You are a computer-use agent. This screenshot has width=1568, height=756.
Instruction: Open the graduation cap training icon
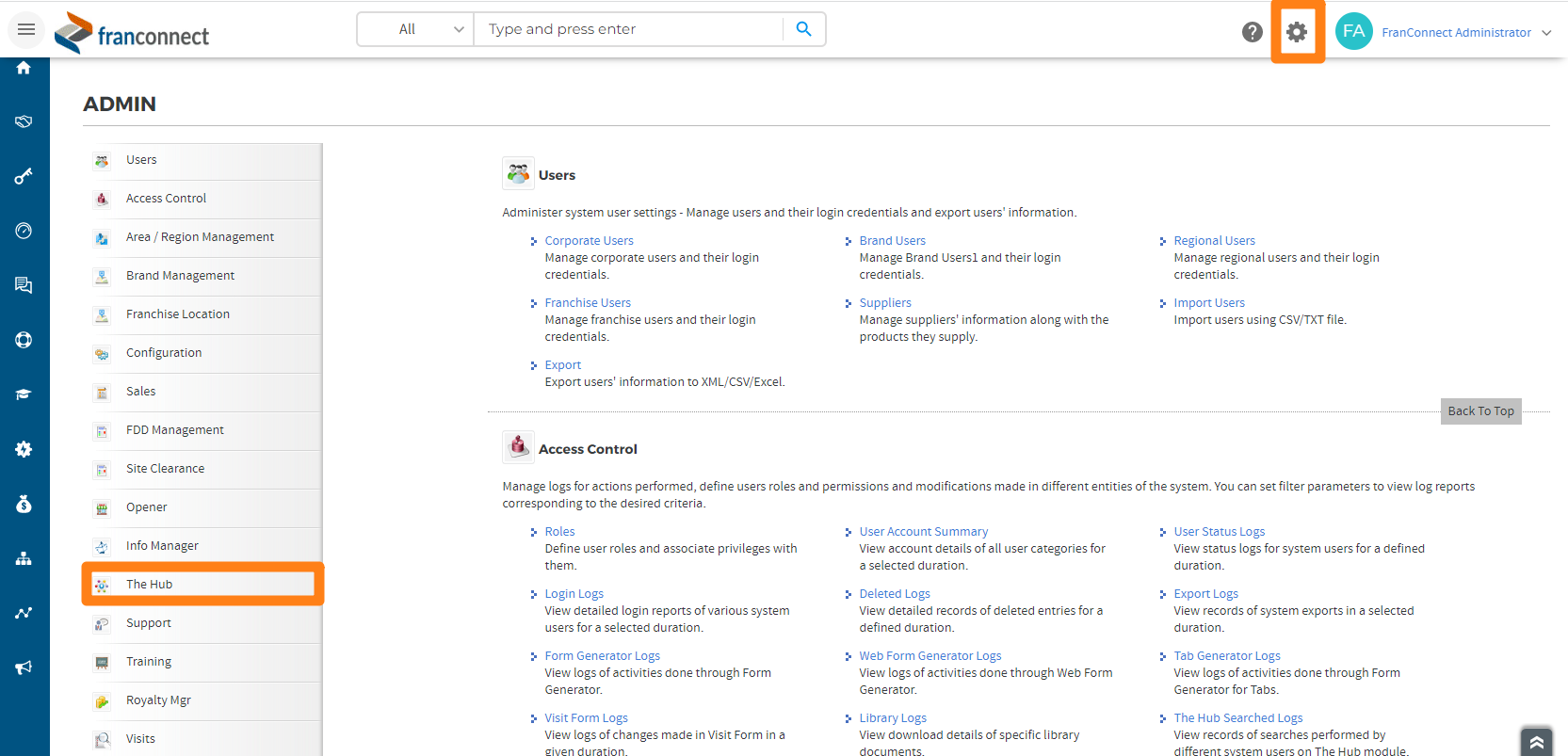pyautogui.click(x=24, y=394)
